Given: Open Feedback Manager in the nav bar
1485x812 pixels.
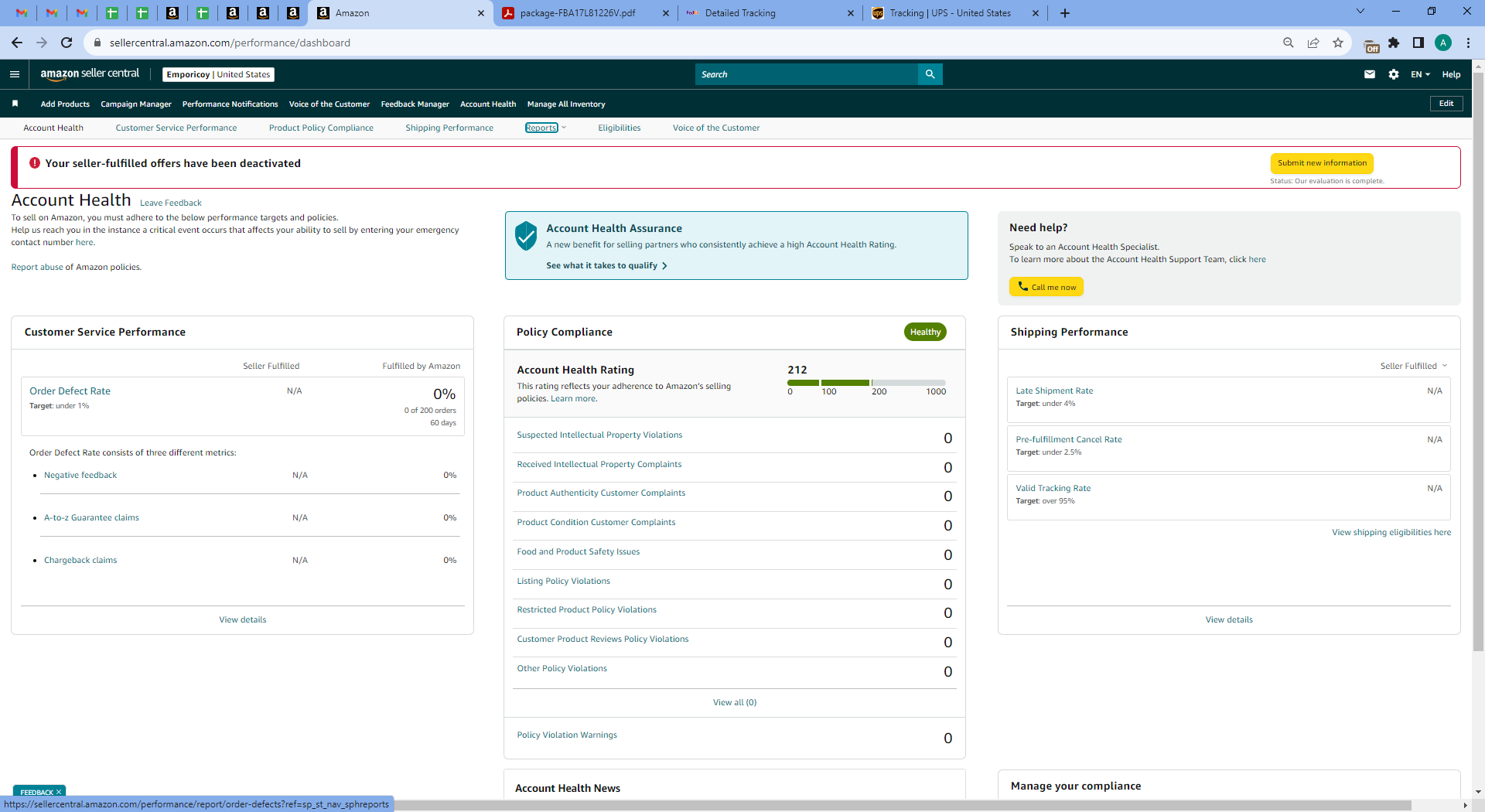Looking at the screenshot, I should (x=415, y=104).
